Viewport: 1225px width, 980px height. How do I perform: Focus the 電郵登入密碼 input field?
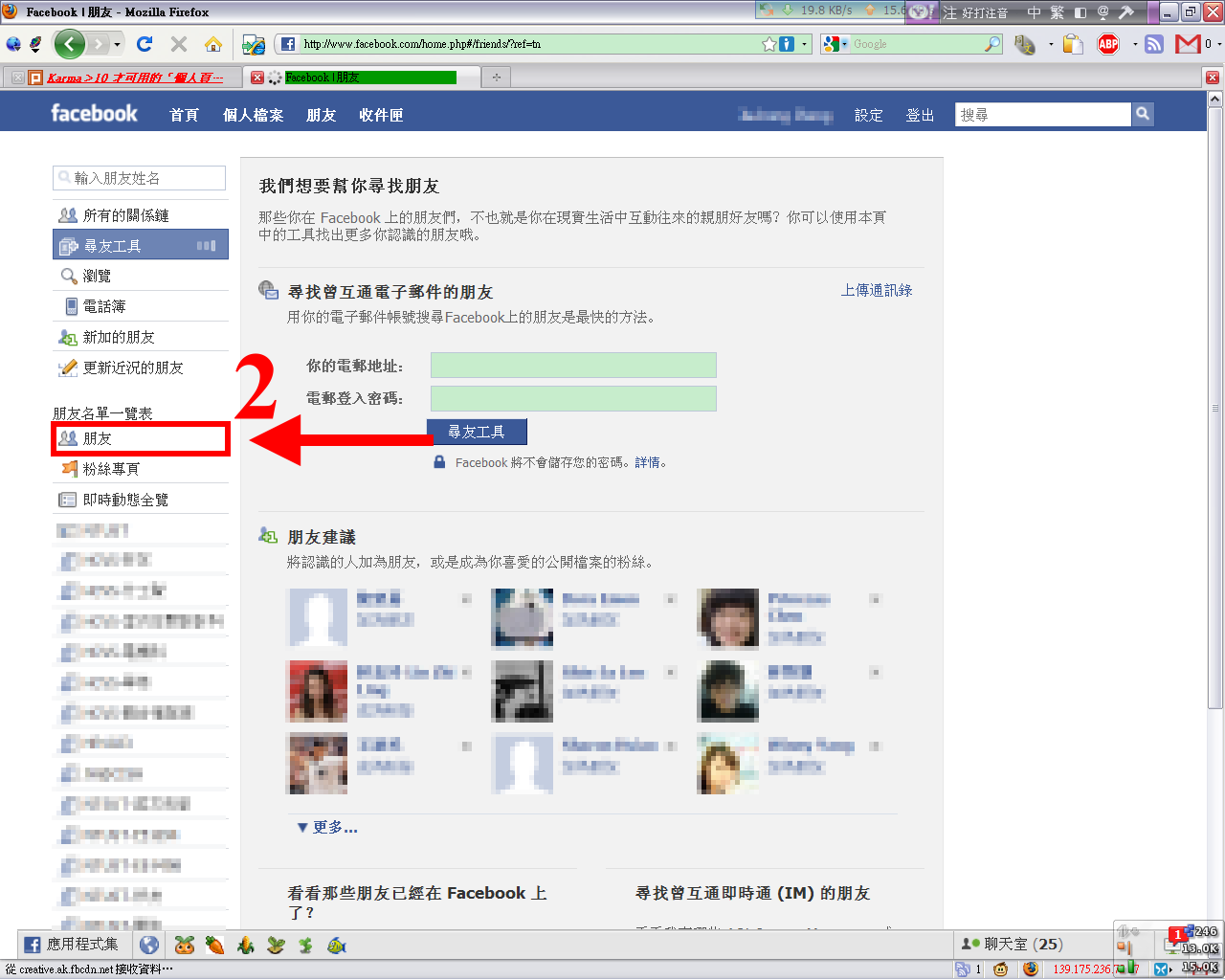coord(573,398)
